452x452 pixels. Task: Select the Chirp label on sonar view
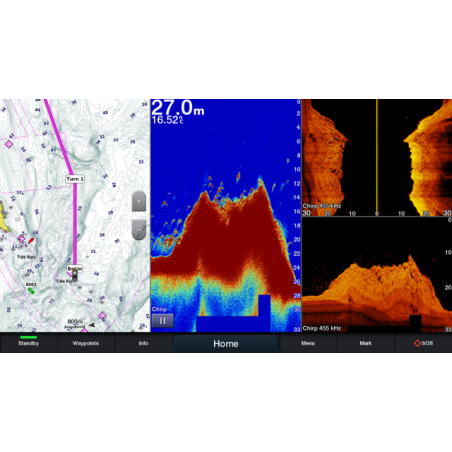(159, 309)
